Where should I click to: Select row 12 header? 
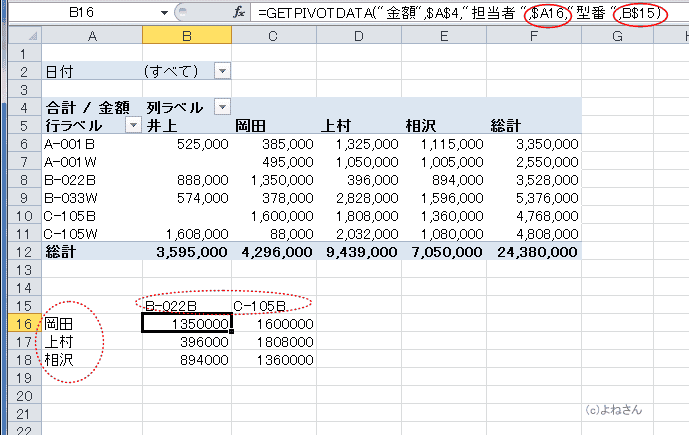pos(24,252)
